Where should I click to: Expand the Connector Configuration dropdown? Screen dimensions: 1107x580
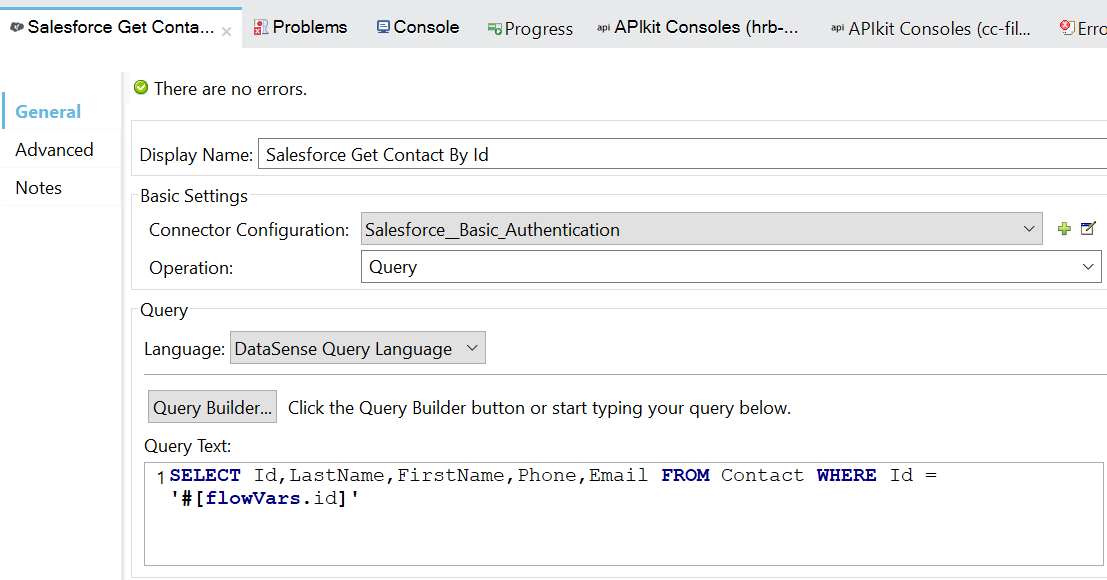click(1029, 229)
